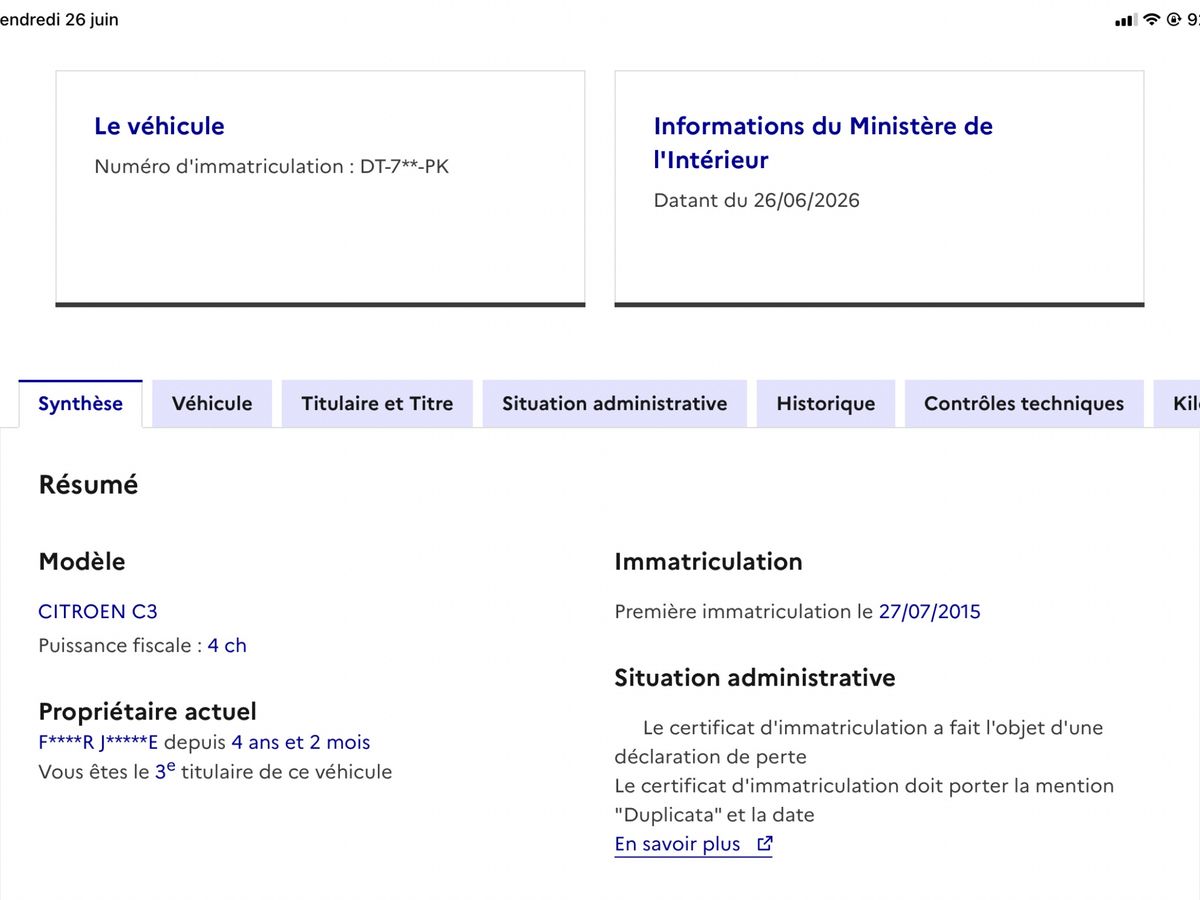Tap the orientation lock status icon
Image resolution: width=1200 pixels, height=900 pixels.
1174,20
